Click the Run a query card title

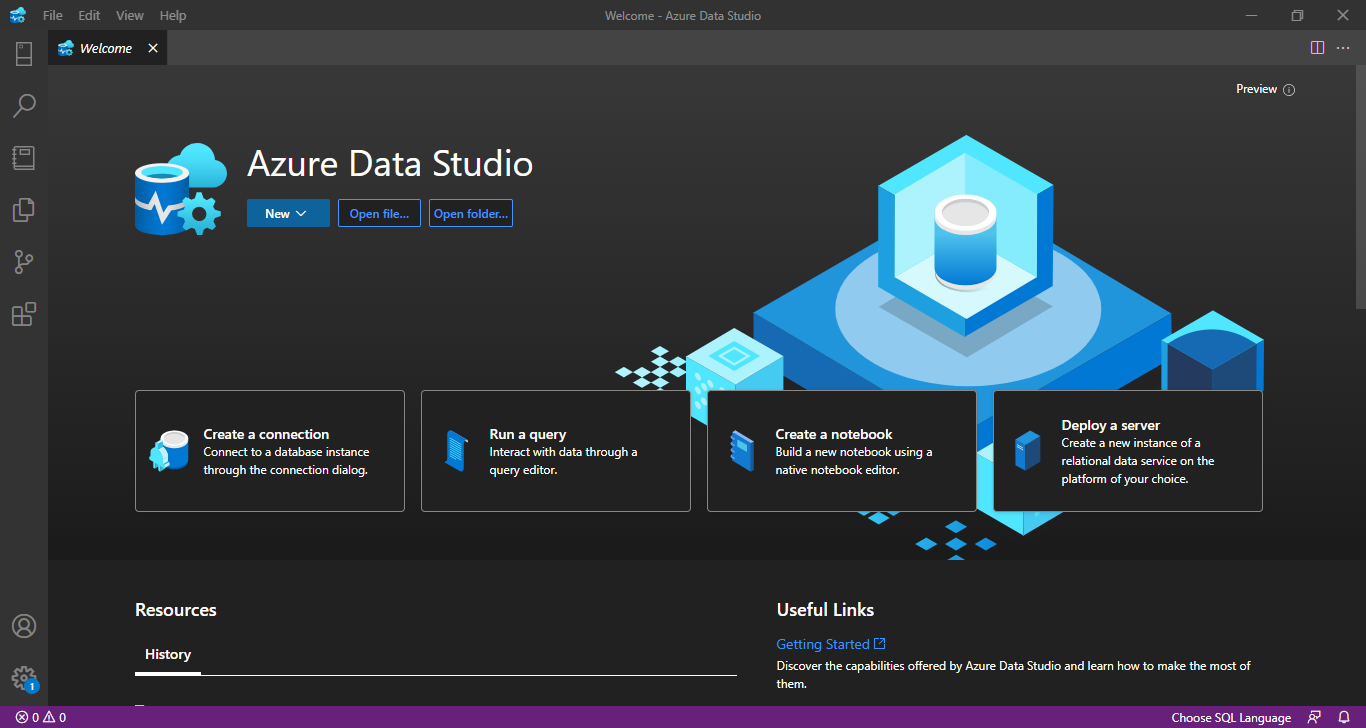coord(528,434)
